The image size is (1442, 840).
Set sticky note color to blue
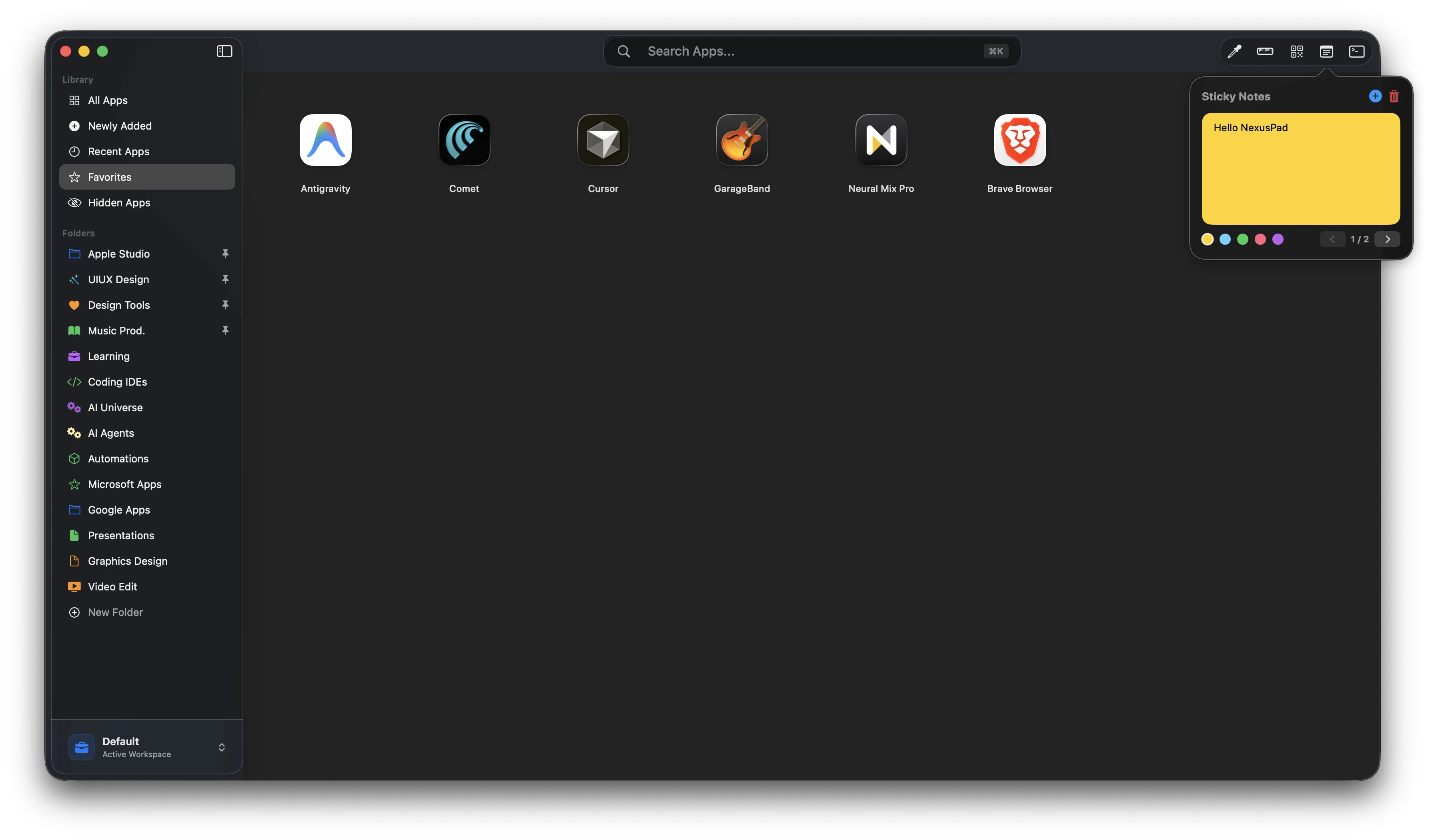click(1225, 239)
